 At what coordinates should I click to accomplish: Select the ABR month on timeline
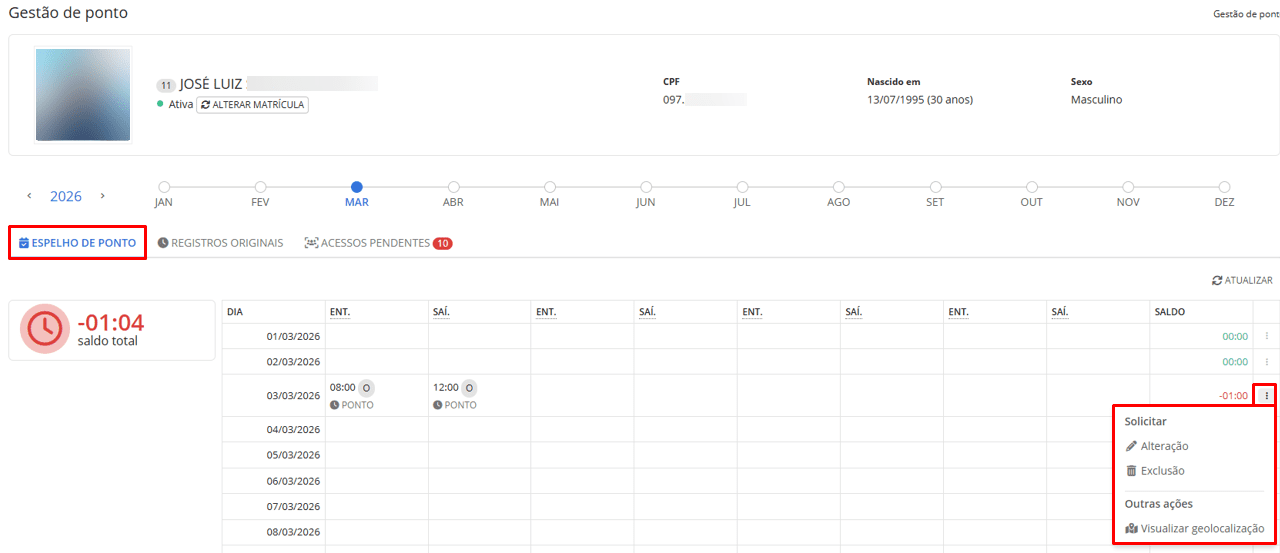(x=453, y=187)
